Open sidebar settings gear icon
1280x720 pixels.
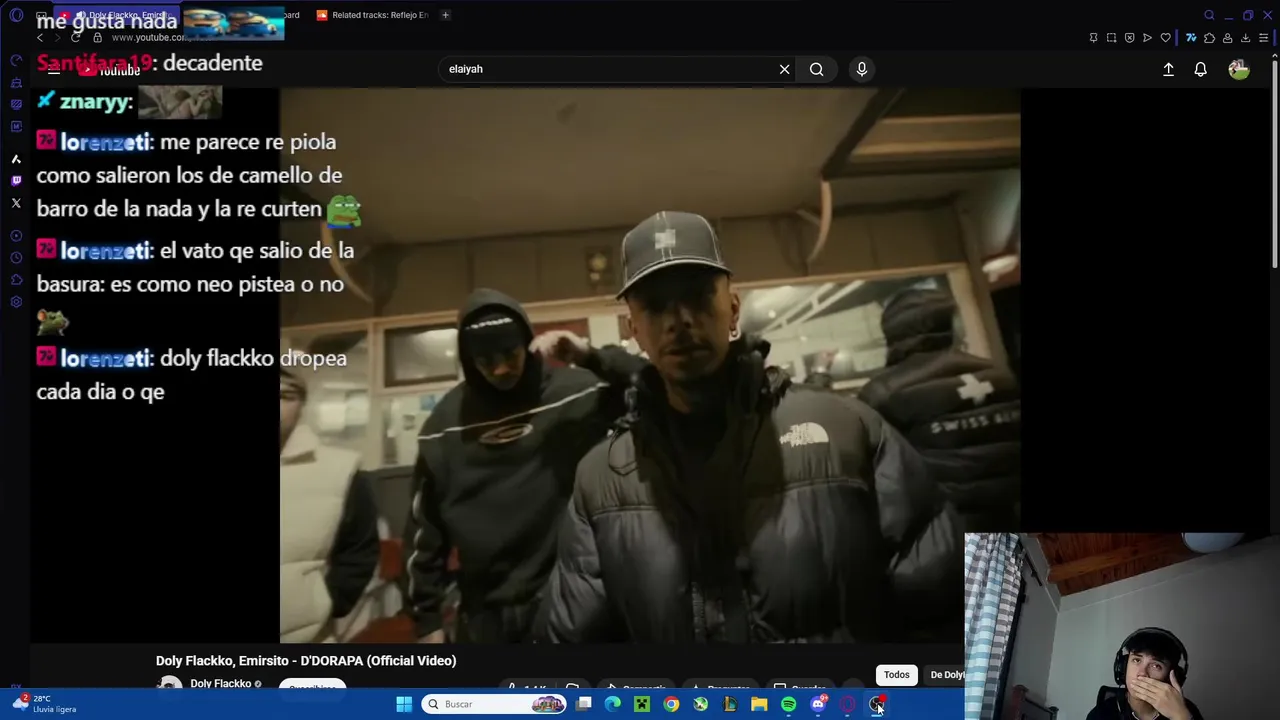click(16, 302)
